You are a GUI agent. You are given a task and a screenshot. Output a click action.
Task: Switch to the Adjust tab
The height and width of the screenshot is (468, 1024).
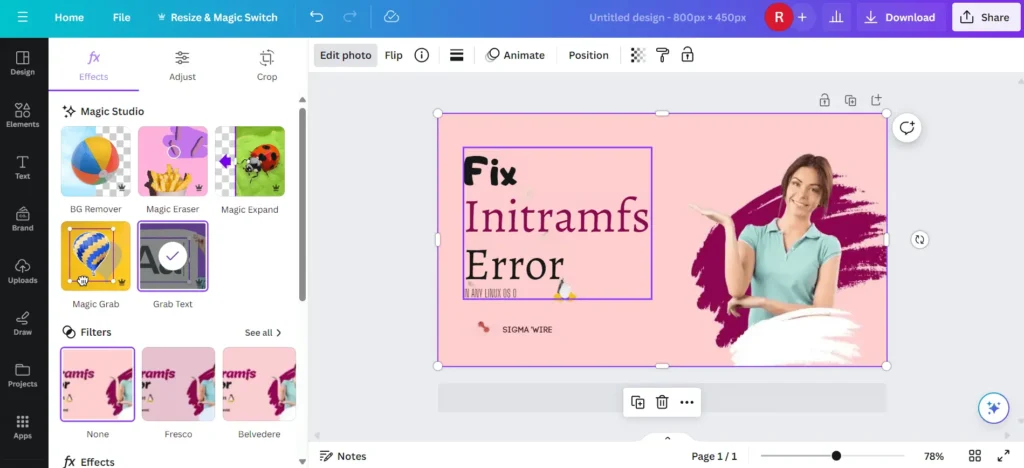pyautogui.click(x=182, y=65)
